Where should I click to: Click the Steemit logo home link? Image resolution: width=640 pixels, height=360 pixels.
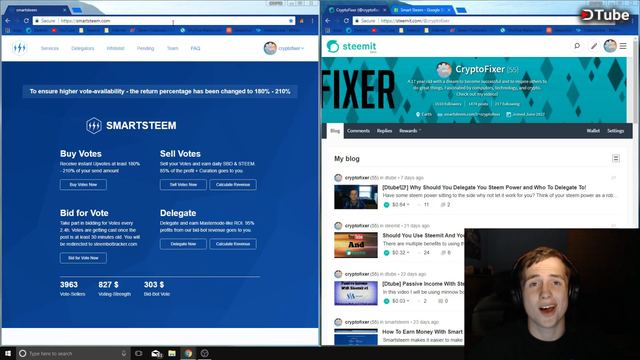(351, 47)
